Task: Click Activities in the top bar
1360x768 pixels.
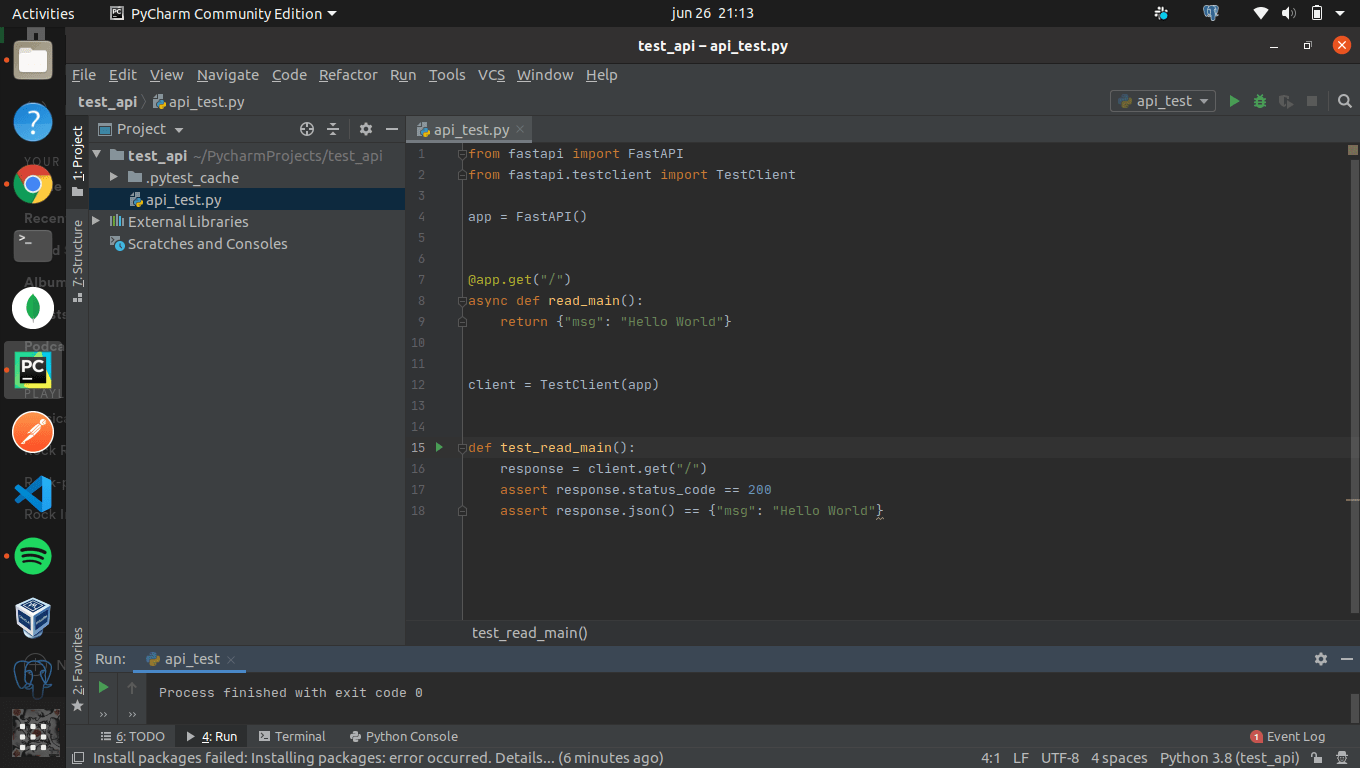Action: pyautogui.click(x=43, y=13)
